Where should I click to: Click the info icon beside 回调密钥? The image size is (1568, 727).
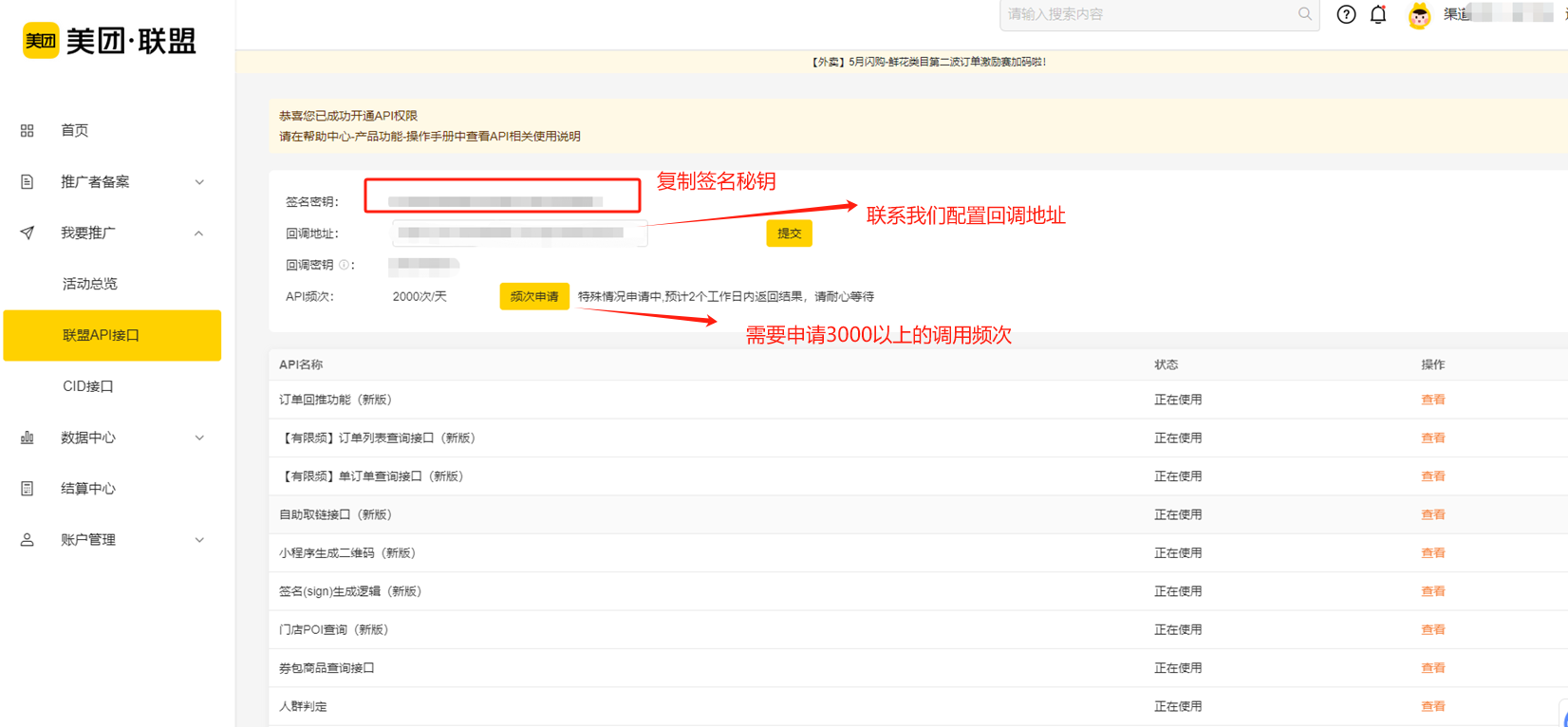click(x=344, y=265)
